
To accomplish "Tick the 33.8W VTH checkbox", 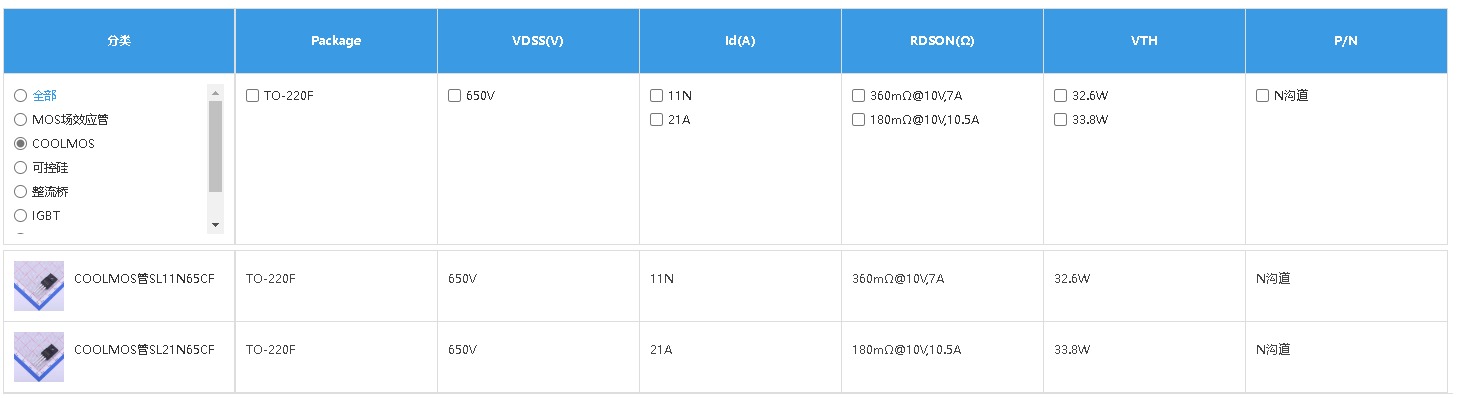I will (1060, 120).
